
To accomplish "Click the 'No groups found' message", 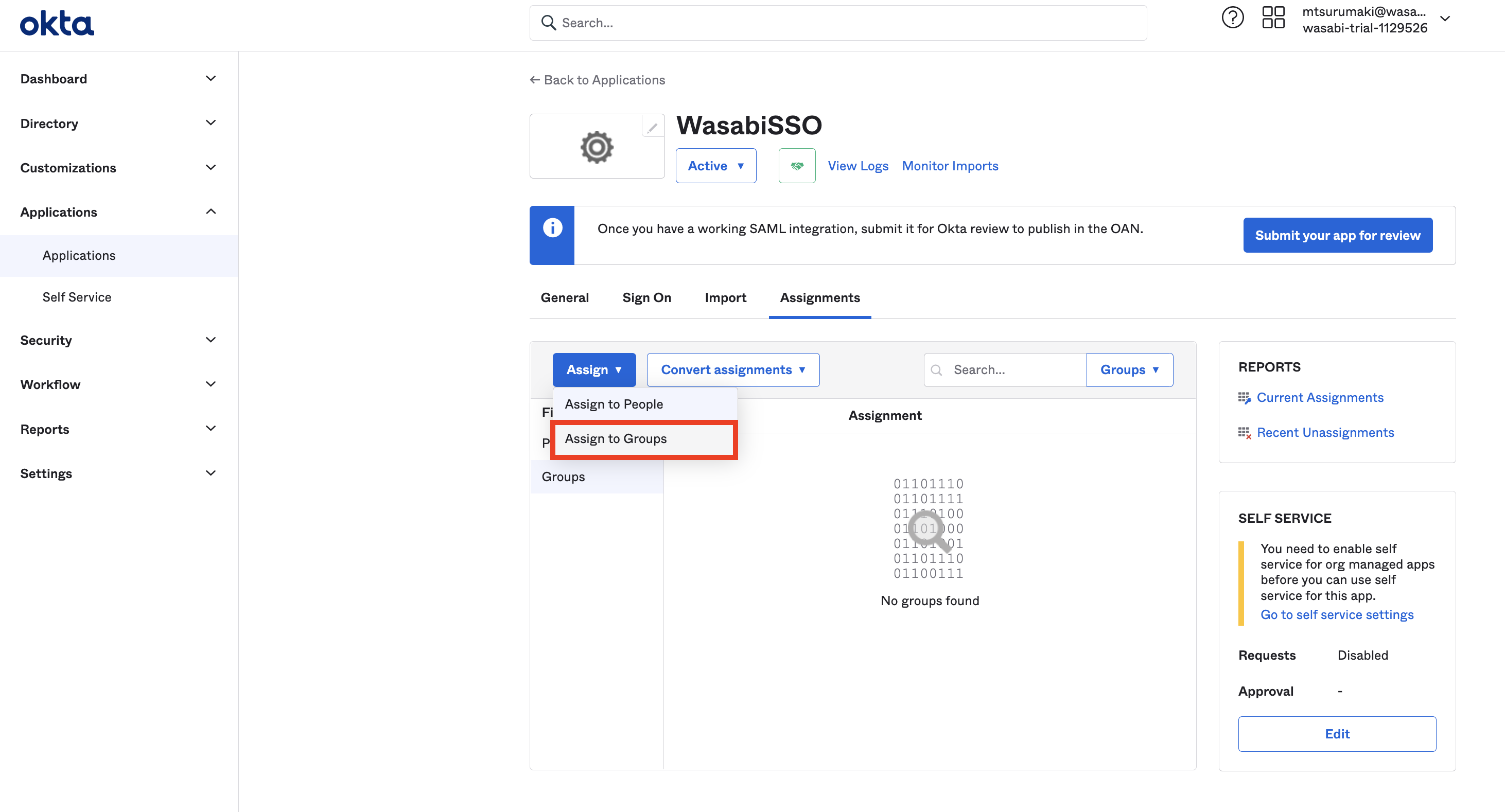I will (x=930, y=601).
